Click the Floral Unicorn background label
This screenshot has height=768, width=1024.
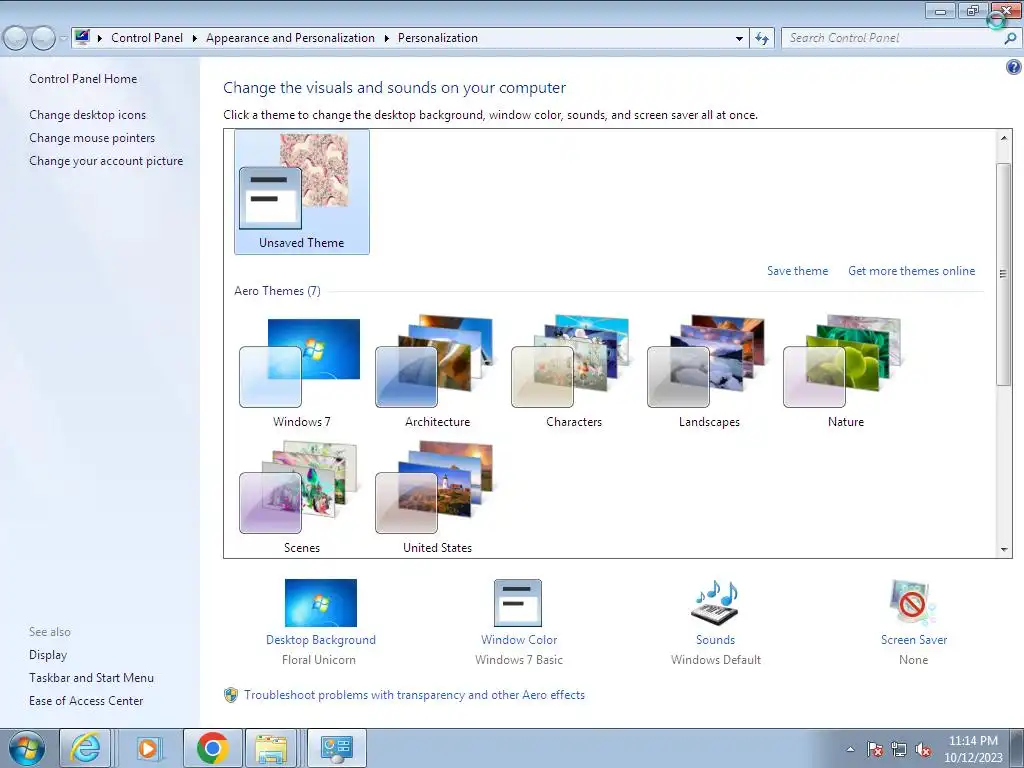point(319,660)
